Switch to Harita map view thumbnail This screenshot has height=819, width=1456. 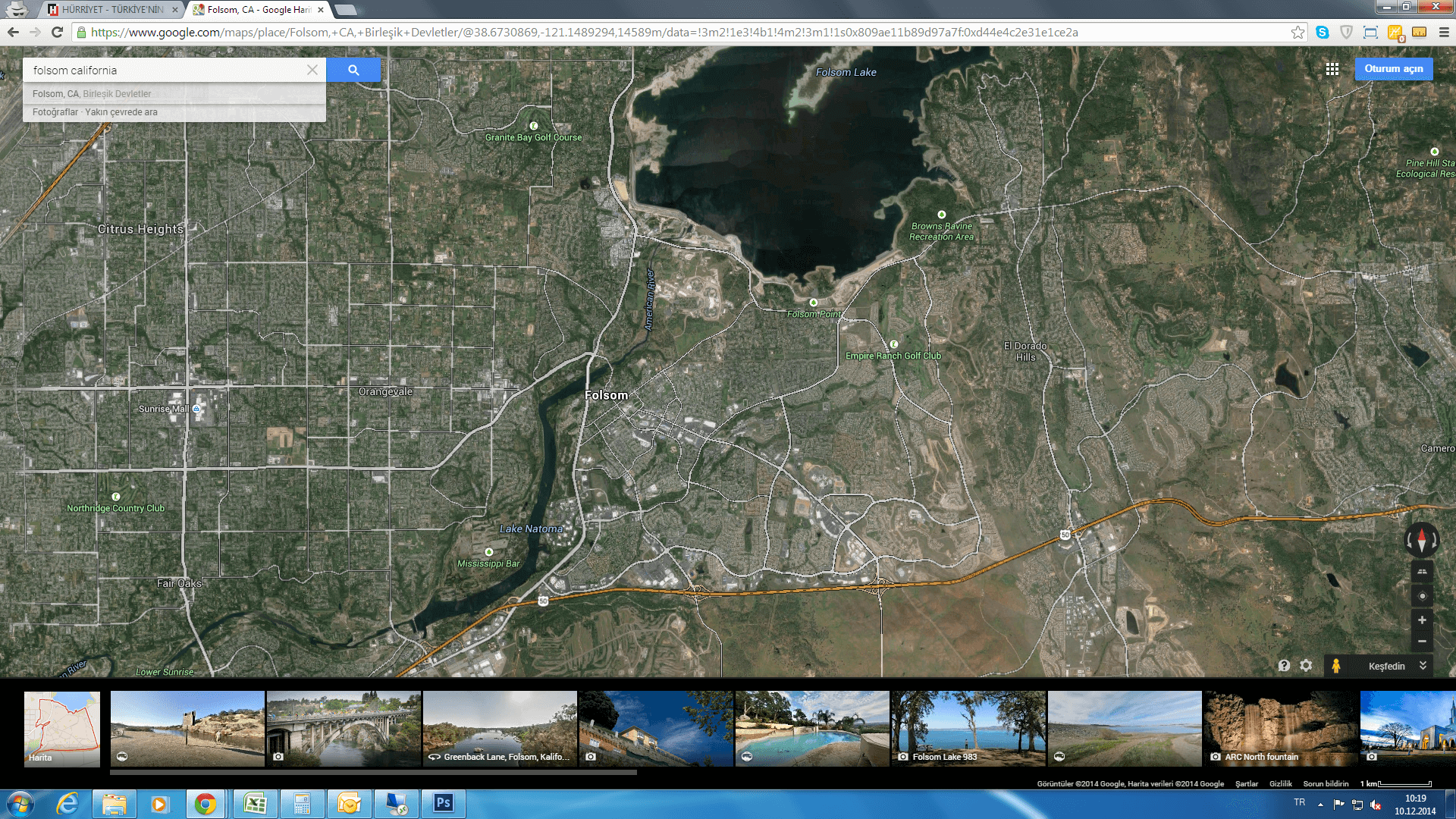coord(62,729)
